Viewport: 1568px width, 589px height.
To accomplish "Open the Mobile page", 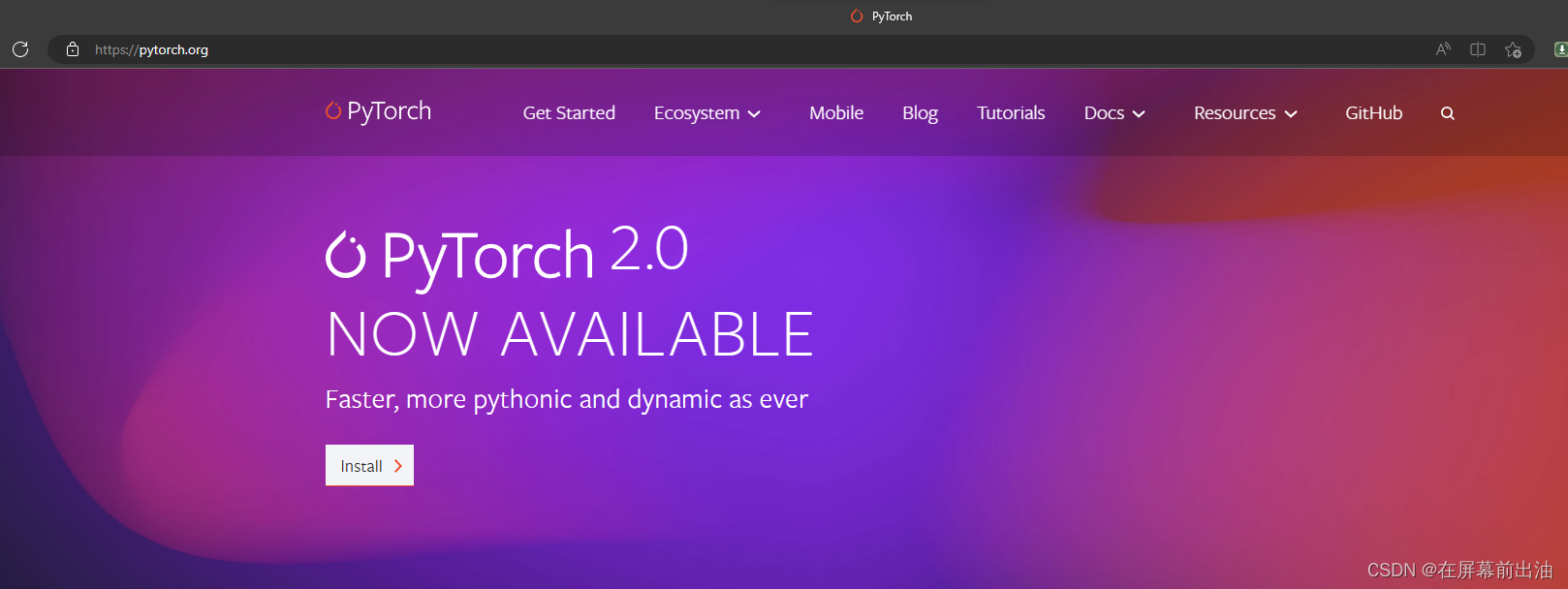I will (836, 113).
